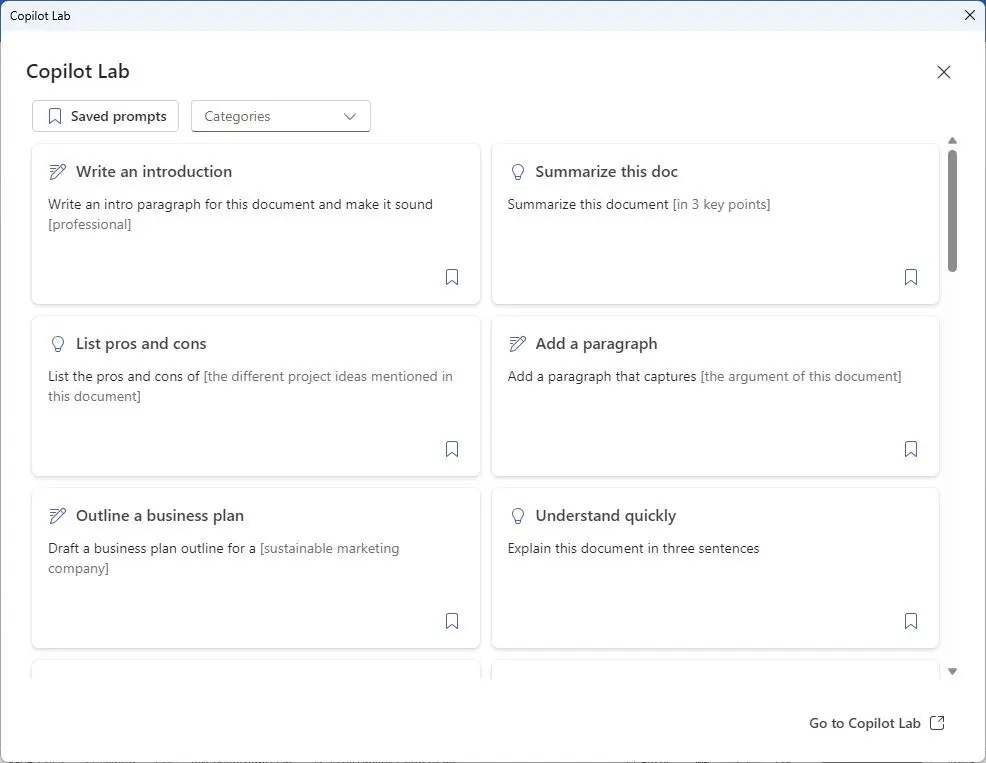
Task: Open the Categories dropdown
Action: [280, 116]
